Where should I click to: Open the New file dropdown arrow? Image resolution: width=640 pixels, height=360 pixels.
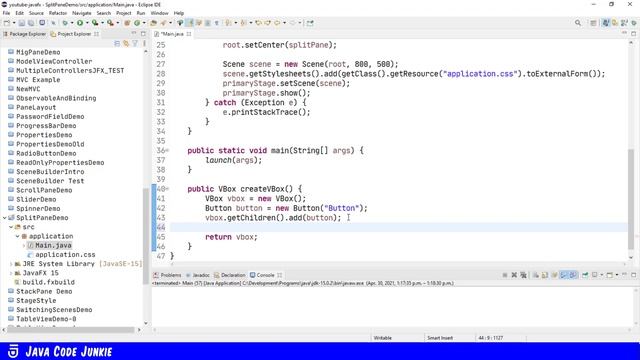pos(13,23)
